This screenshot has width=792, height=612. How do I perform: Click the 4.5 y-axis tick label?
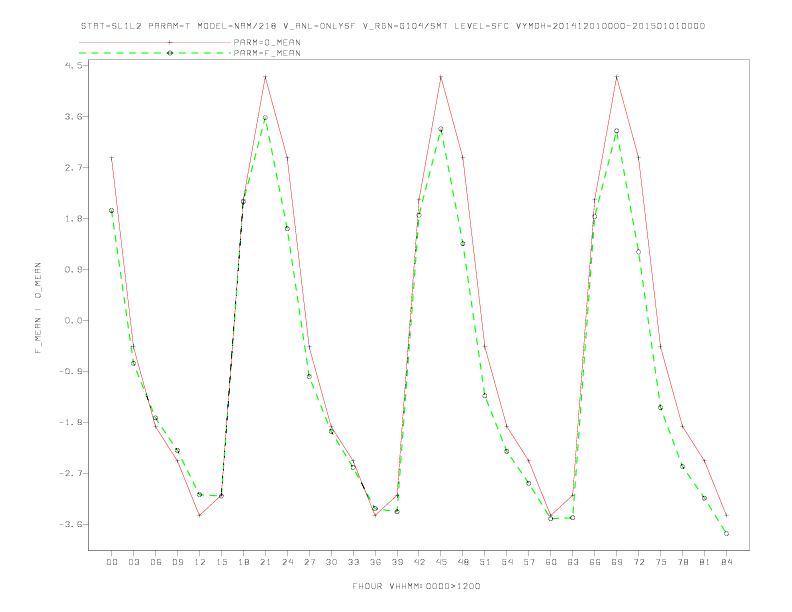point(74,66)
